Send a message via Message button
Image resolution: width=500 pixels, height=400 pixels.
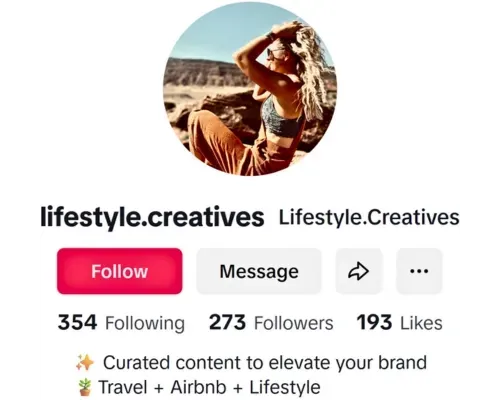coord(259,271)
